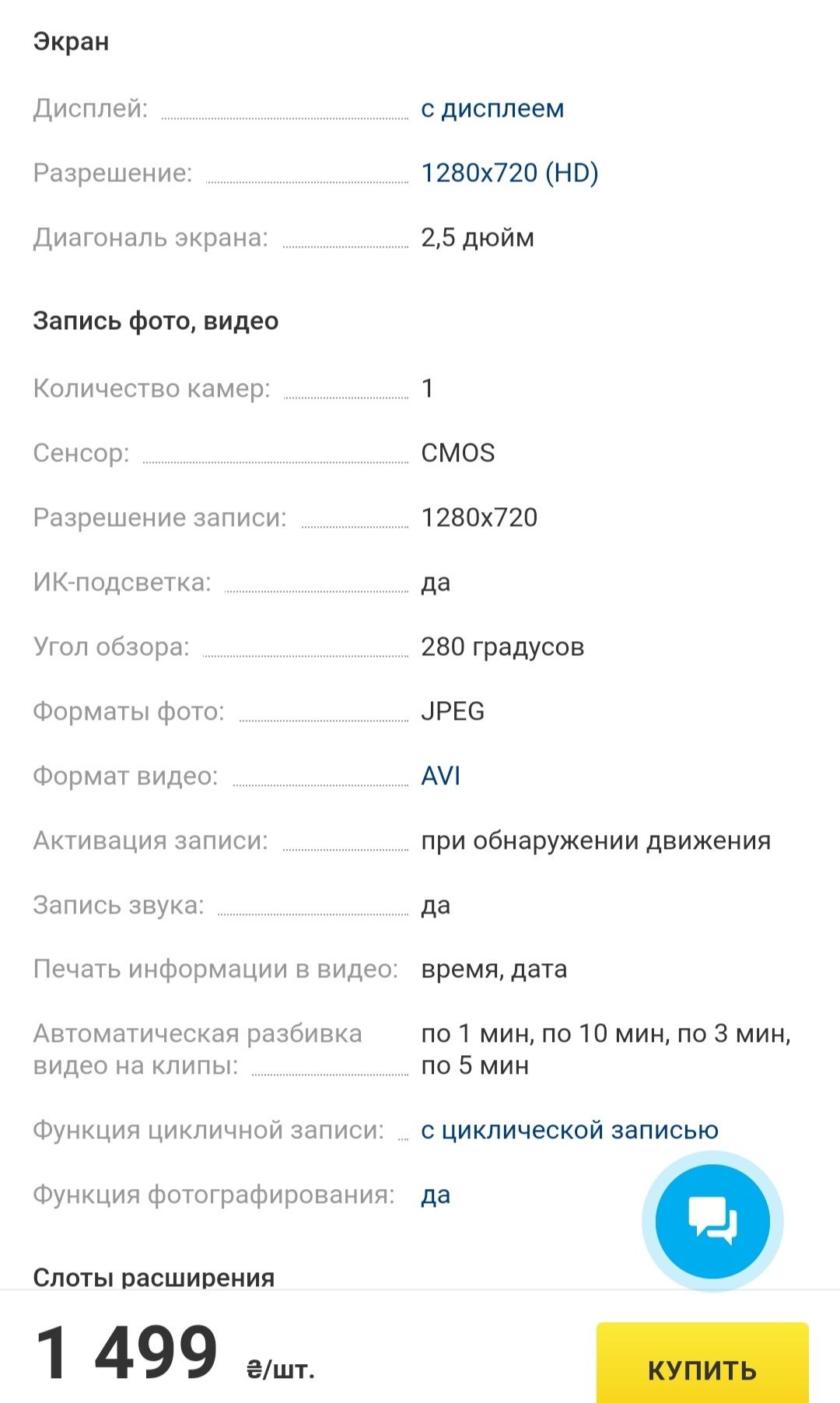This screenshot has width=840, height=1403.
Task: Select the 'с циклической записью' link
Action: 569,1130
